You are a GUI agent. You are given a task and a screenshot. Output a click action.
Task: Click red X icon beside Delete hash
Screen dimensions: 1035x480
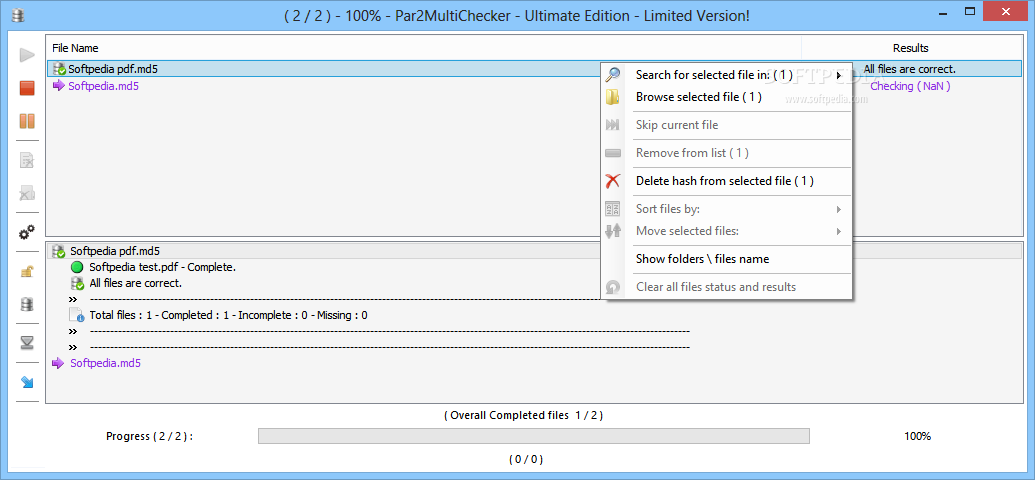[613, 181]
